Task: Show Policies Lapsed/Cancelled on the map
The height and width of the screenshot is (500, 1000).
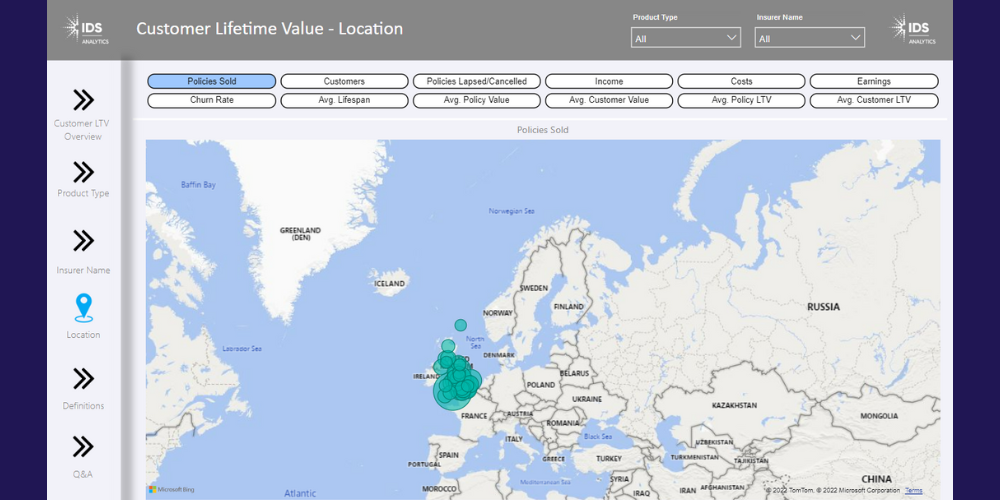Action: coord(477,81)
